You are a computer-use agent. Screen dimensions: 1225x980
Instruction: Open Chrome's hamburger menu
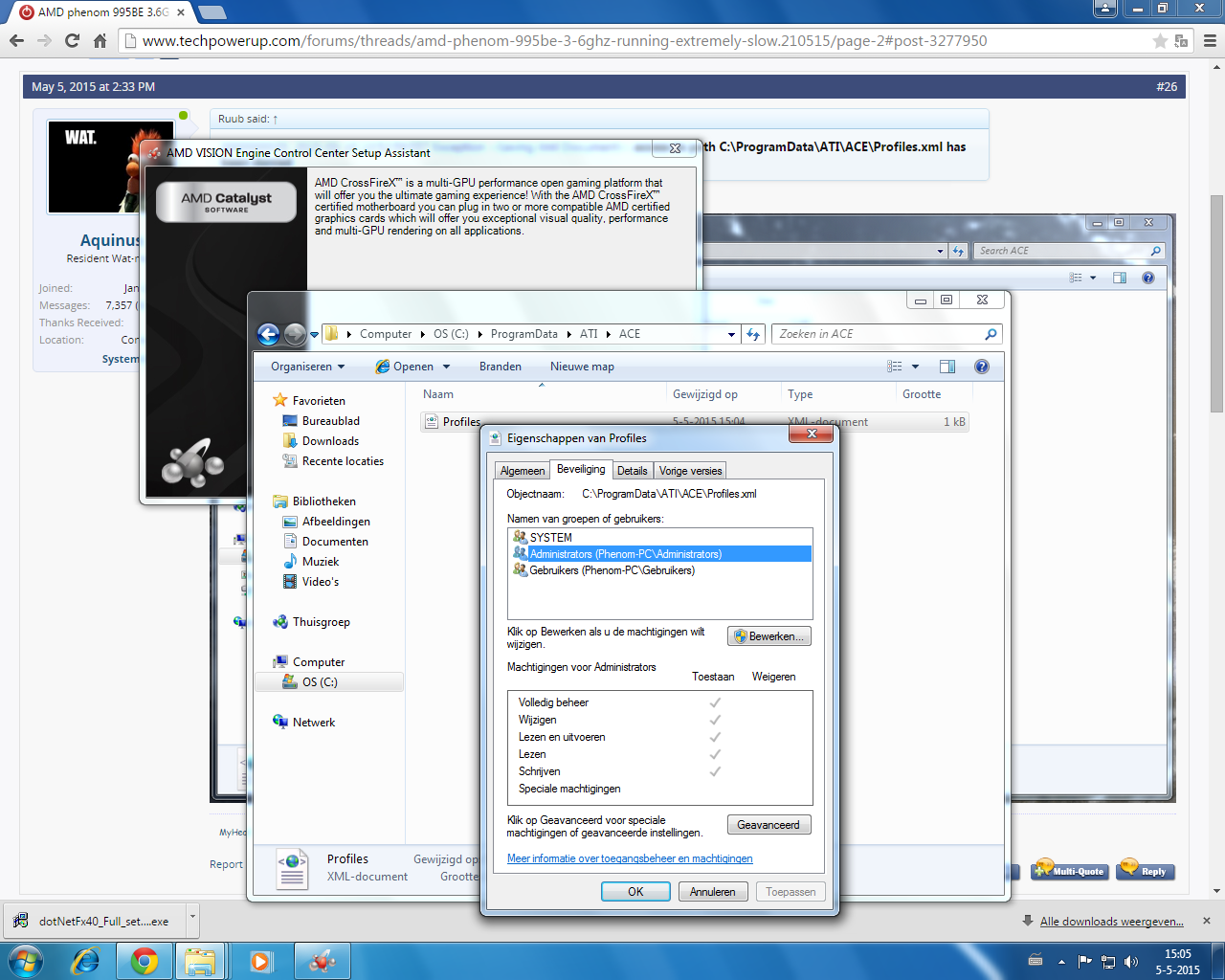(1209, 40)
